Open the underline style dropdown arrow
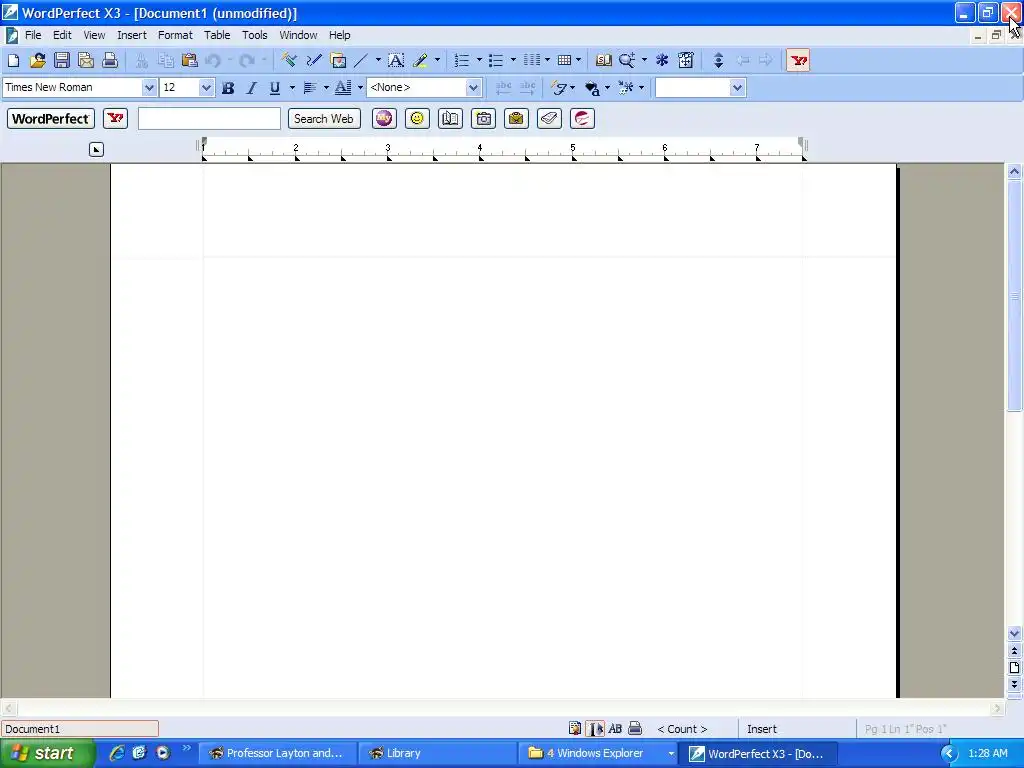Viewport: 1024px width, 768px height. pyautogui.click(x=292, y=88)
